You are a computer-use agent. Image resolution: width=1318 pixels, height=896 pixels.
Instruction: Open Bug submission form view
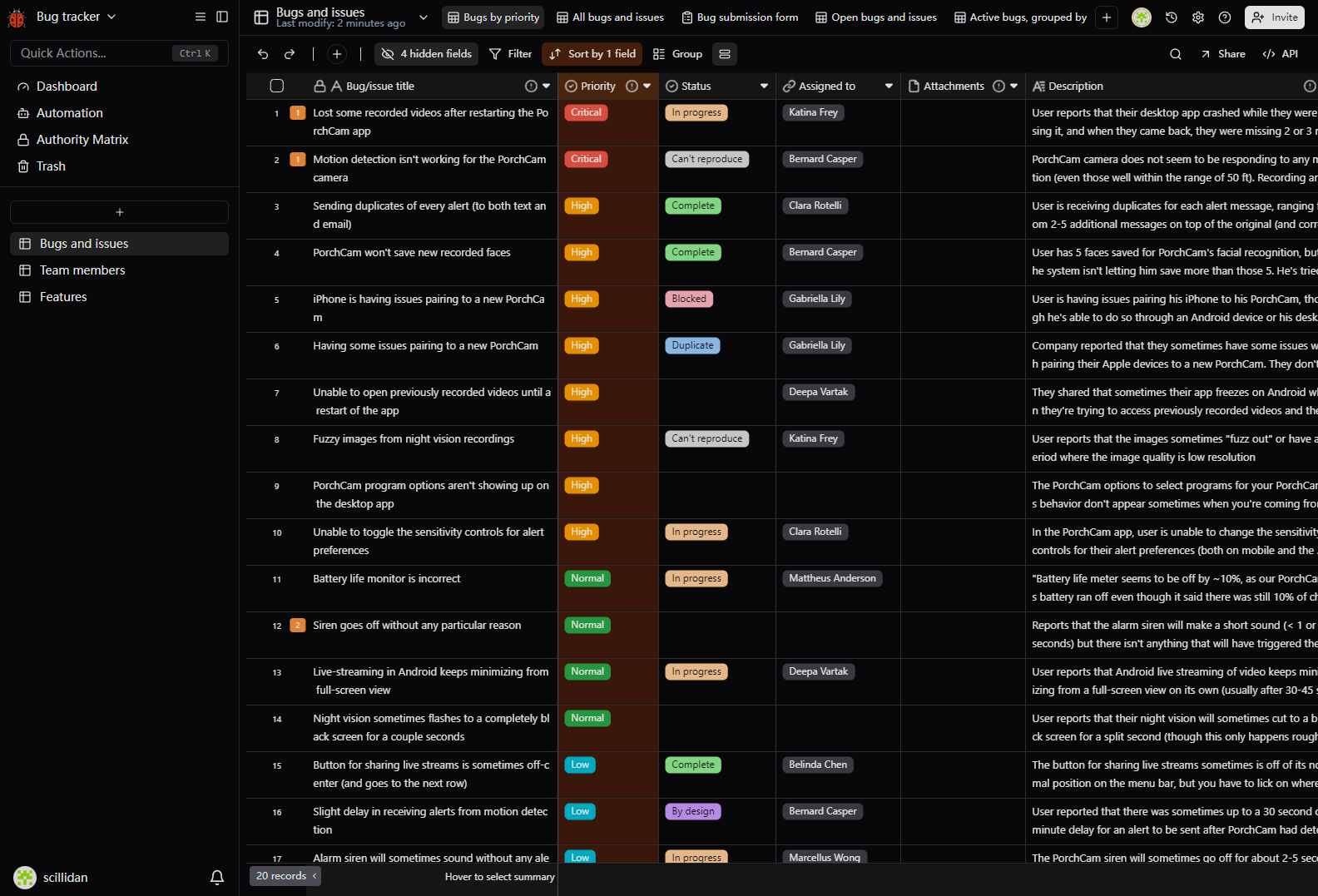coord(740,17)
